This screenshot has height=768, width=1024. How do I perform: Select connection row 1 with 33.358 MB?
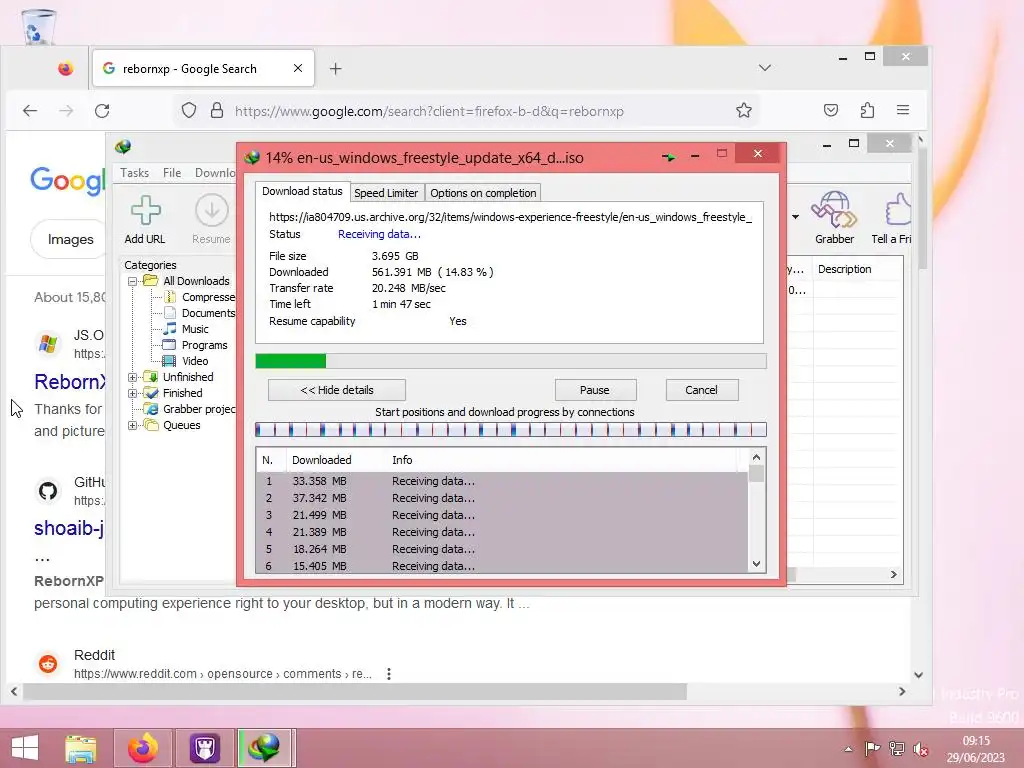coord(502,481)
